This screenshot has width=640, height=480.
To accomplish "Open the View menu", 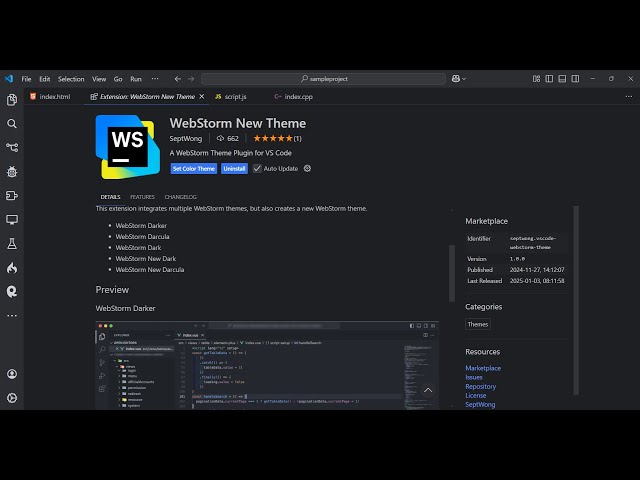I will coord(99,79).
